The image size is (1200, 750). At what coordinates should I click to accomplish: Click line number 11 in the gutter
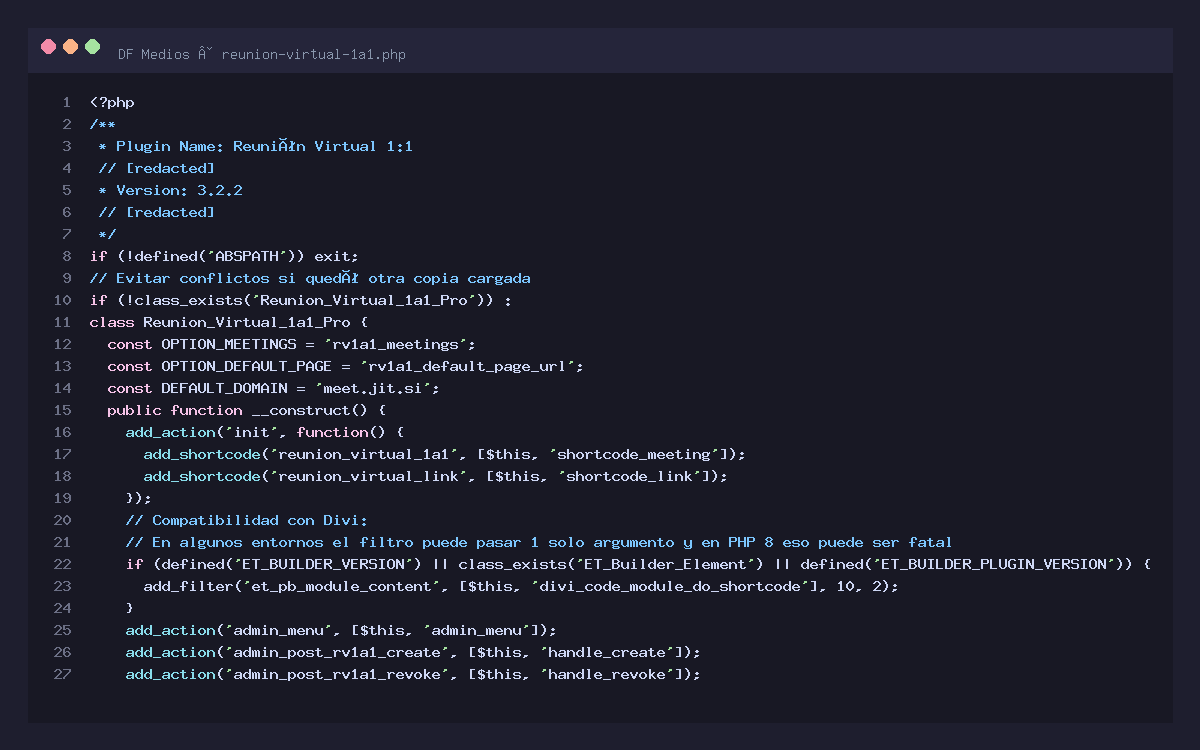pos(62,322)
